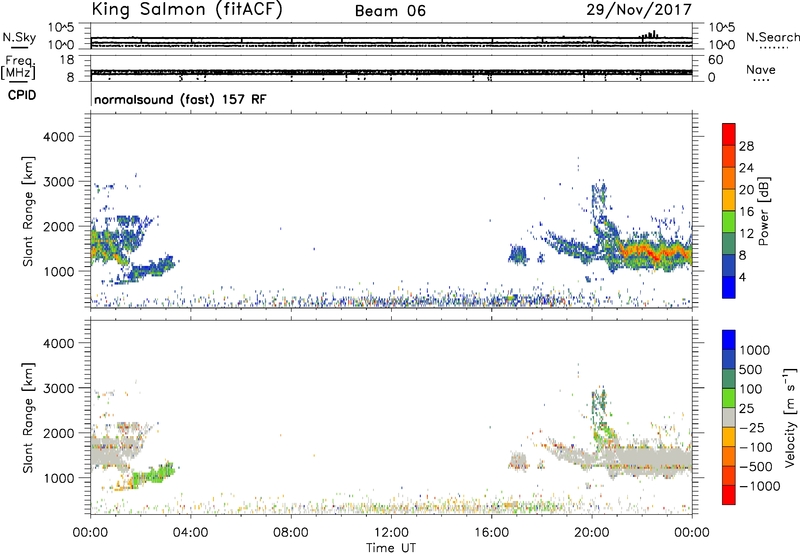
Task: Click the "18" frequency tick label
Action: [67, 60]
